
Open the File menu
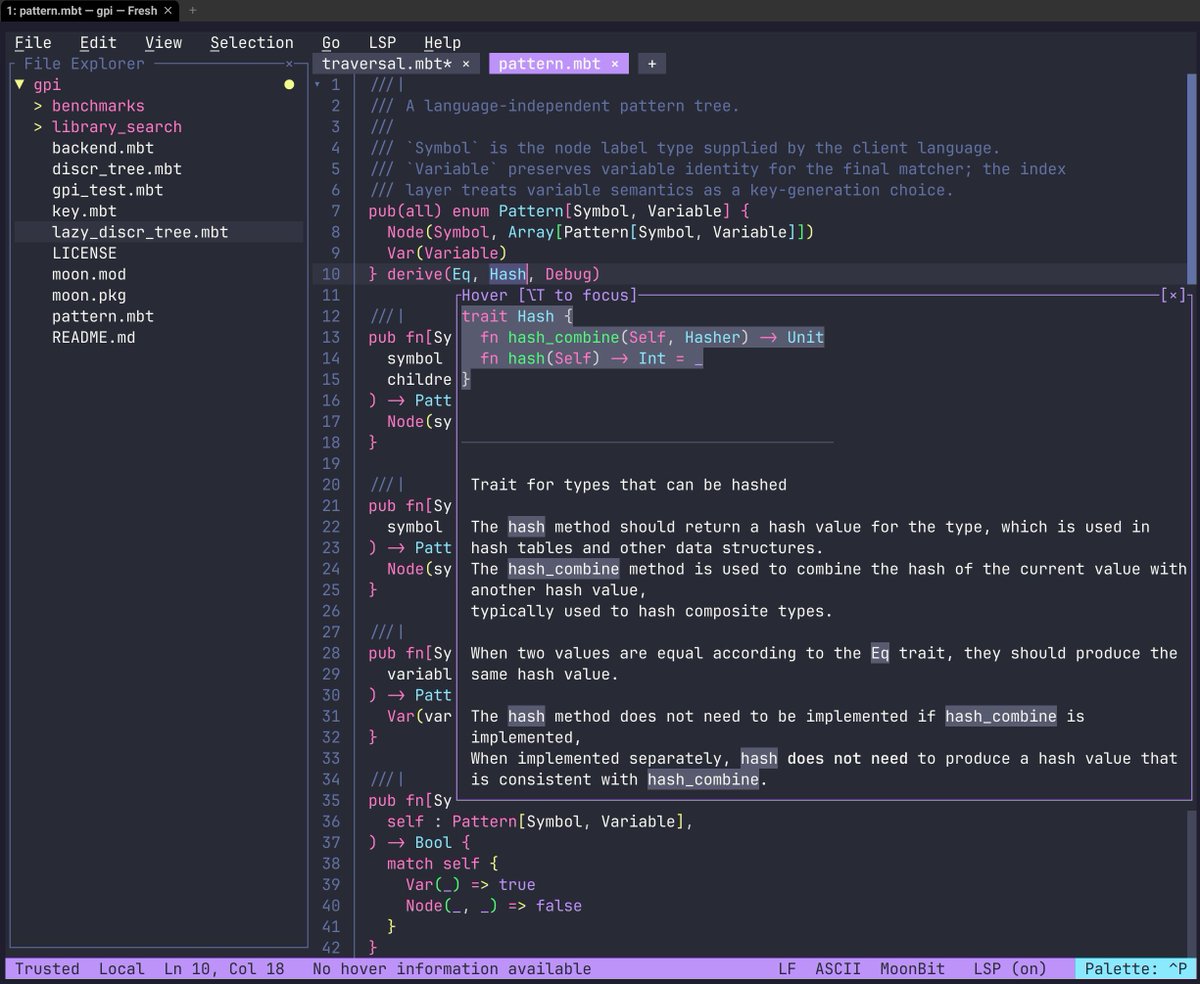(33, 42)
